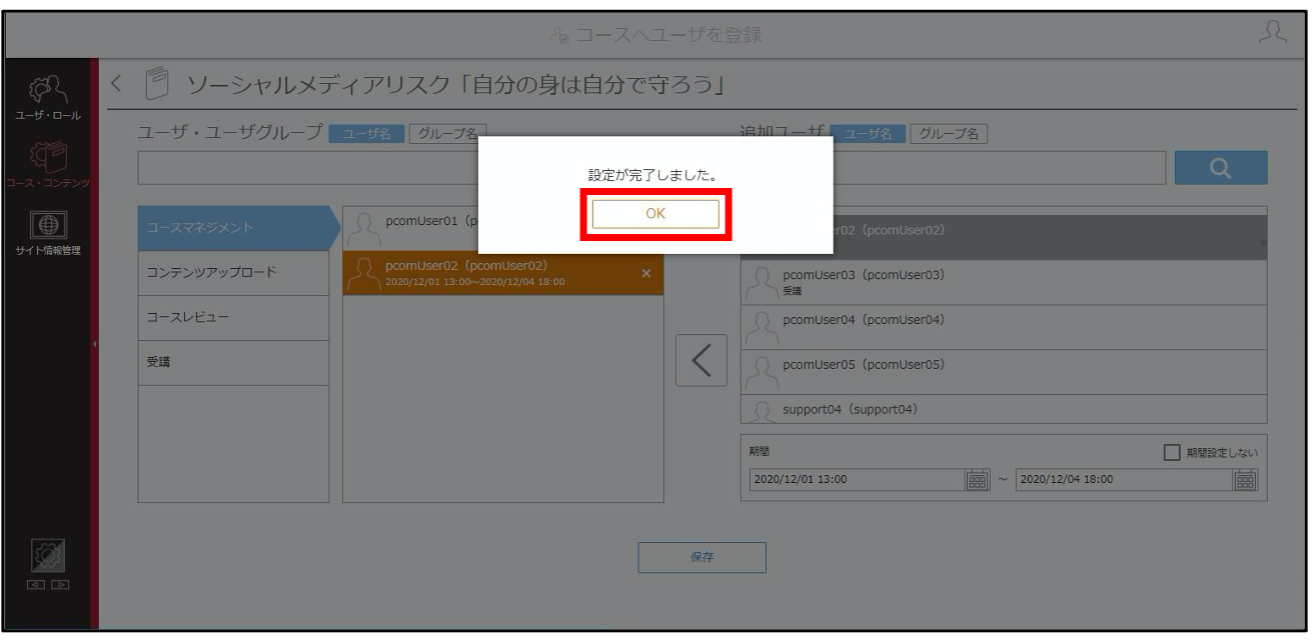
Task: Select the highlighted pcomUser02 registered row
Action: click(x=503, y=273)
